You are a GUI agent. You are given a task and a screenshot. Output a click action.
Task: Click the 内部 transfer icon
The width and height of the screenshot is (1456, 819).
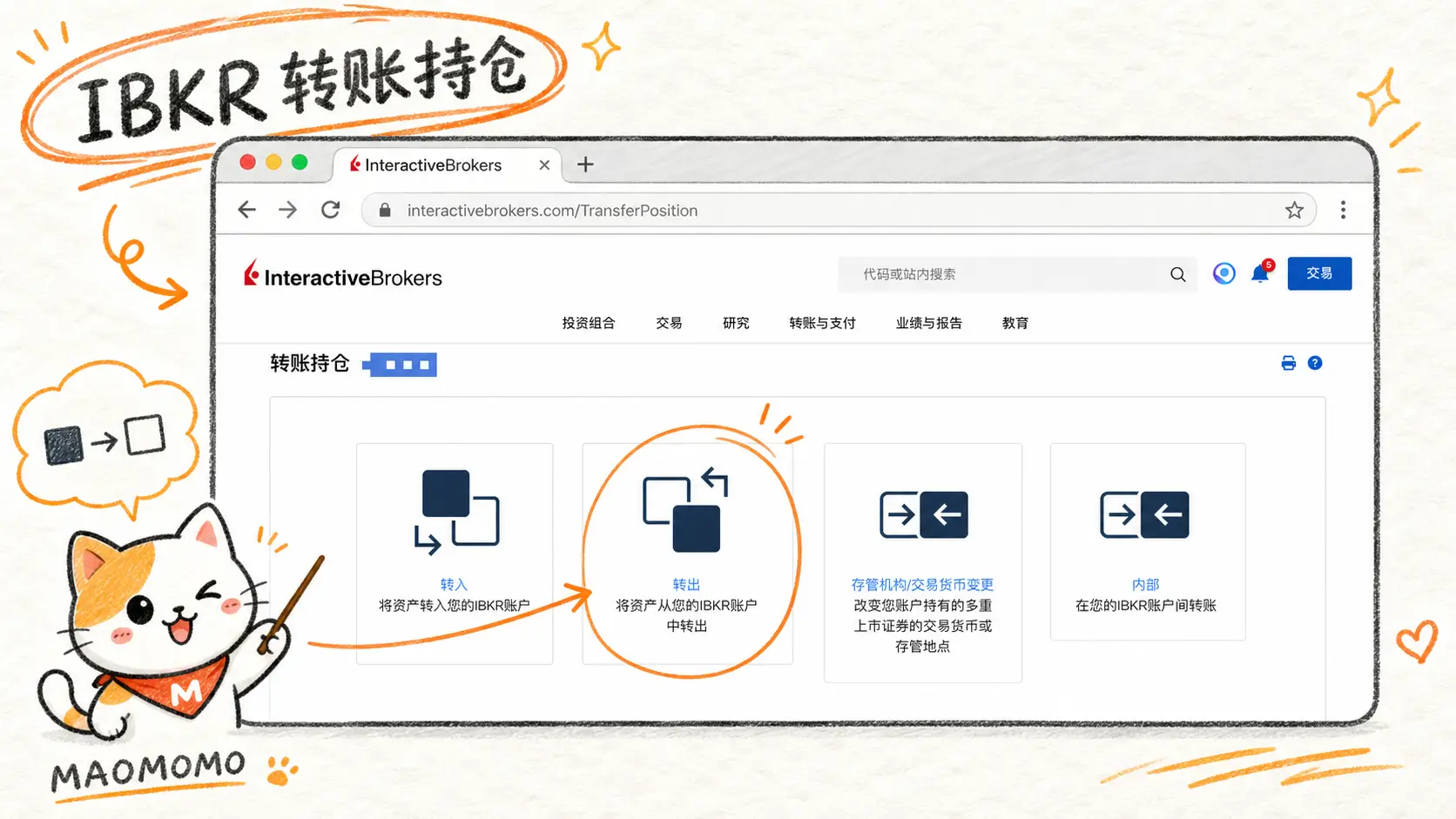(1144, 514)
